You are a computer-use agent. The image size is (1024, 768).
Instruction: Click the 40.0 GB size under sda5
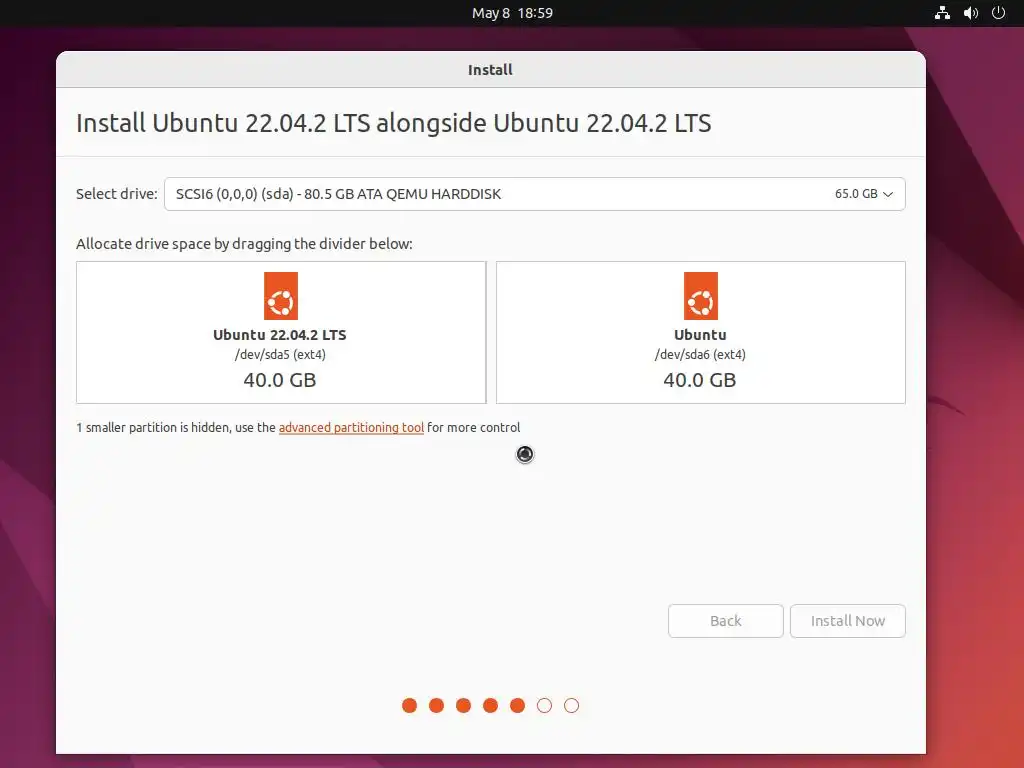pyautogui.click(x=280, y=380)
